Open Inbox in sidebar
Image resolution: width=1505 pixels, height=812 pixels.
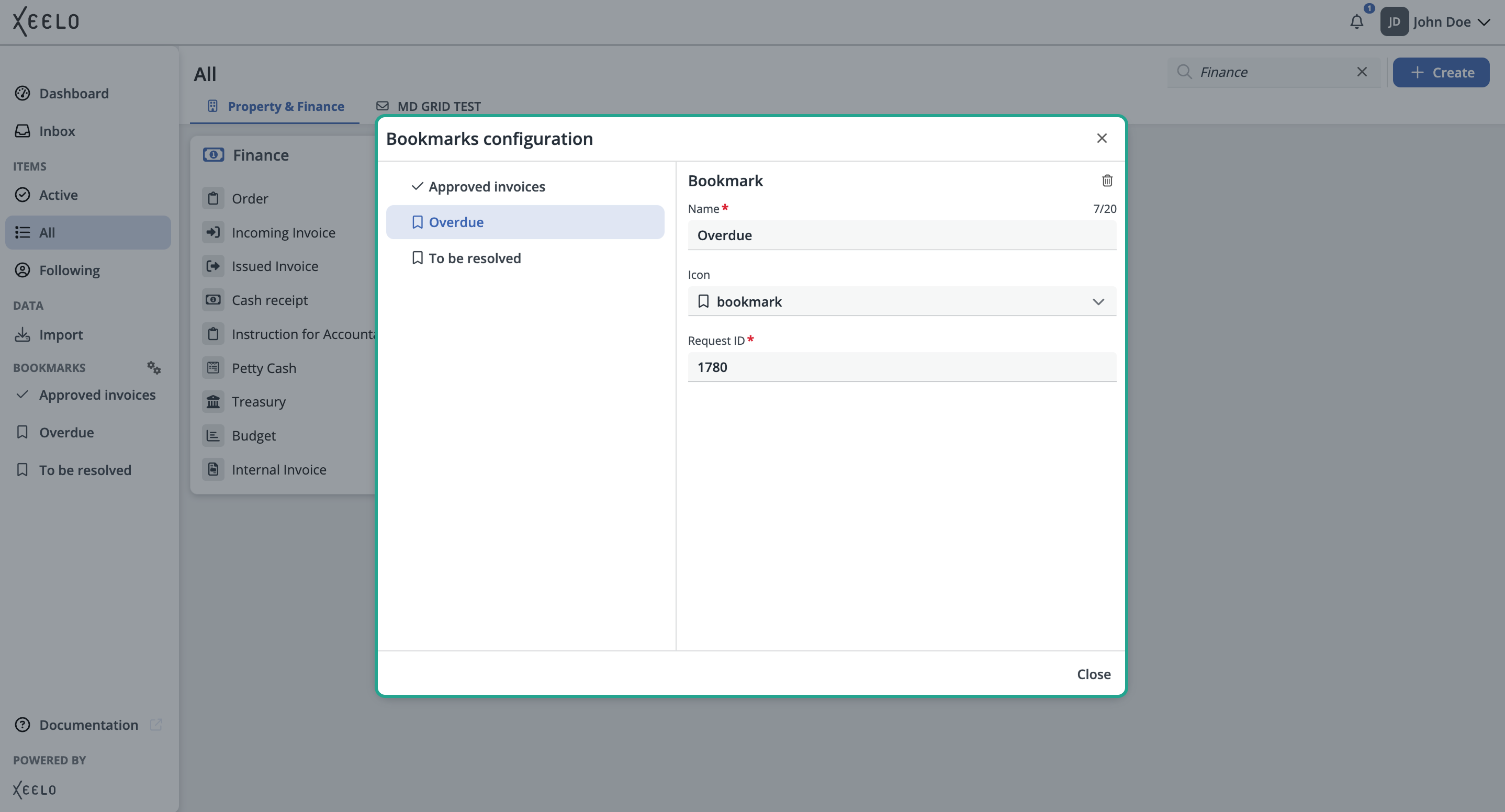pyautogui.click(x=87, y=131)
